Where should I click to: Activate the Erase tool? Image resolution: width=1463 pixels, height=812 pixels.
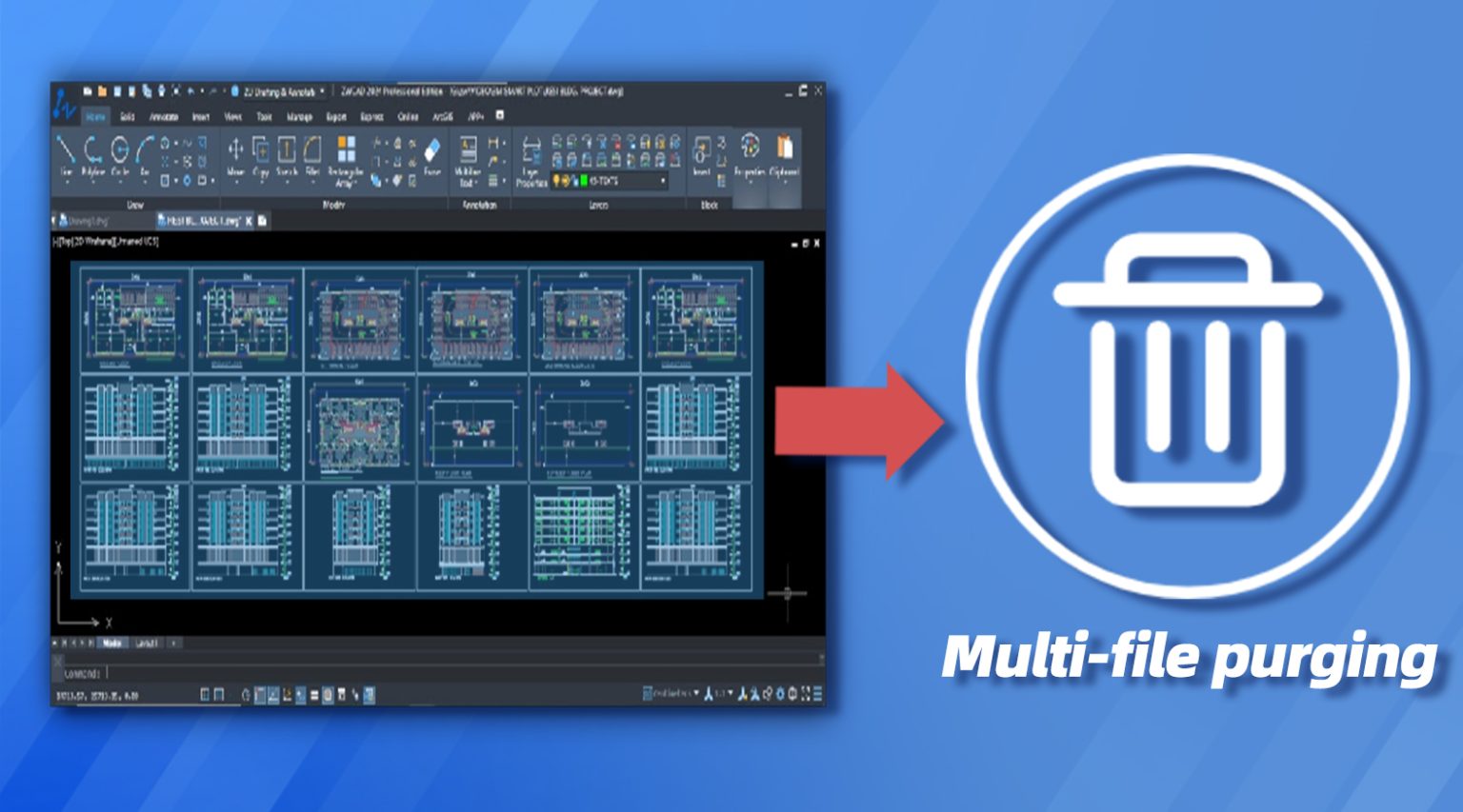(433, 152)
